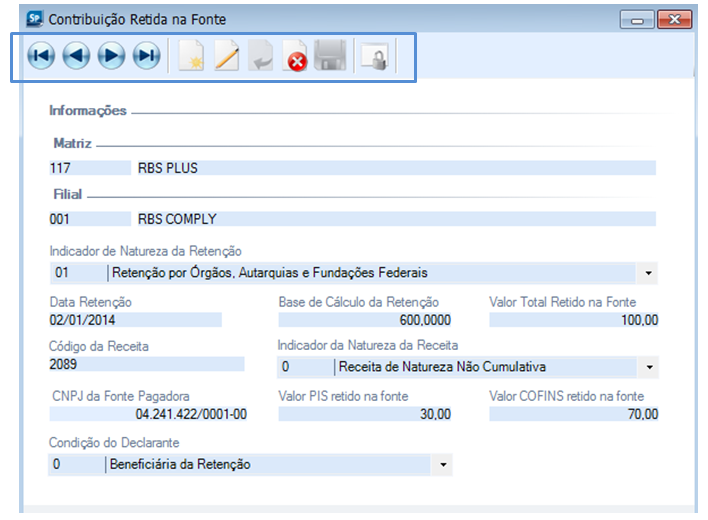Jump to the last record
708x520 pixels.
click(146, 56)
